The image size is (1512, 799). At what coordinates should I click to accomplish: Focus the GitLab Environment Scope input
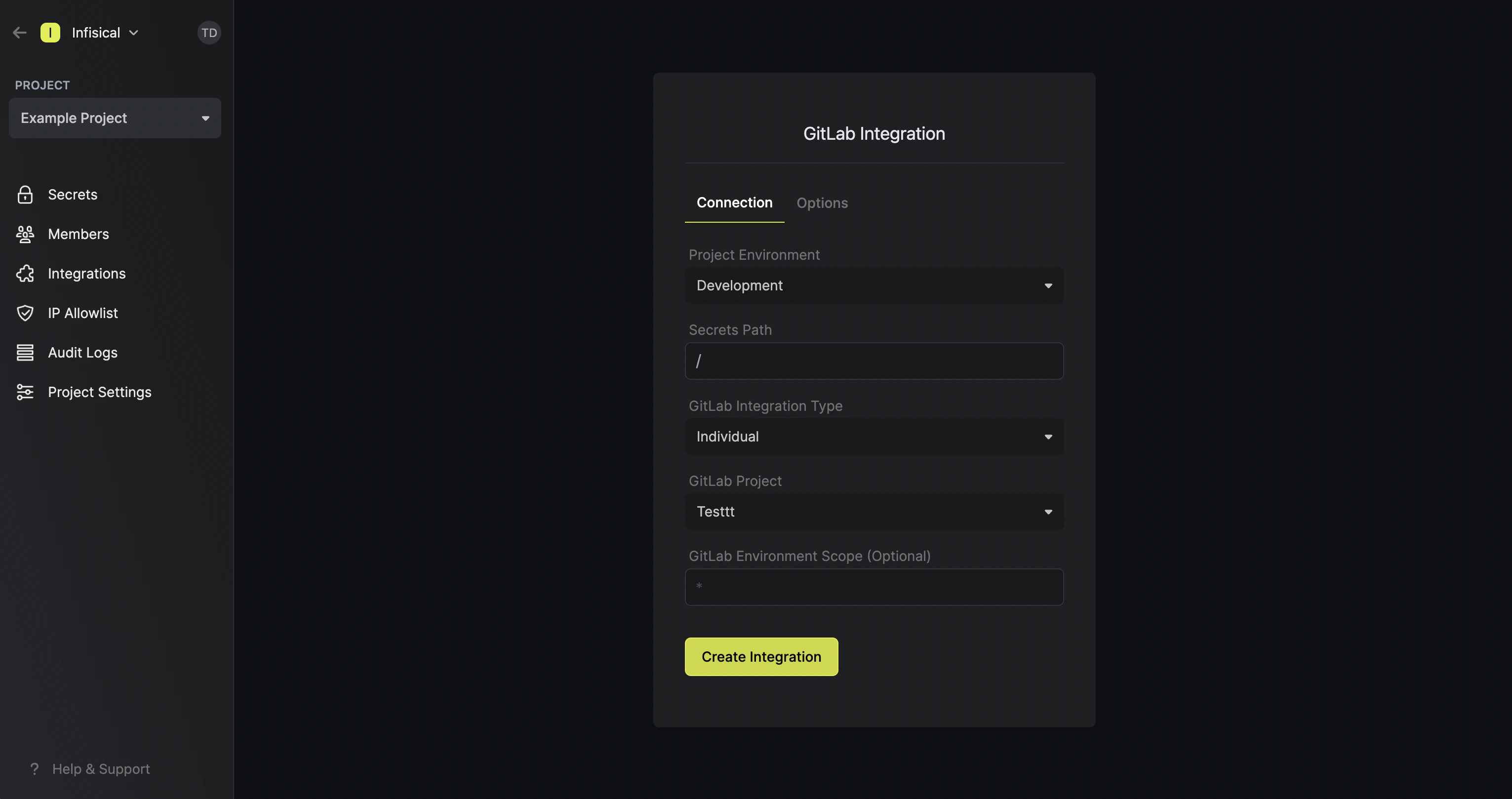pyautogui.click(x=874, y=587)
